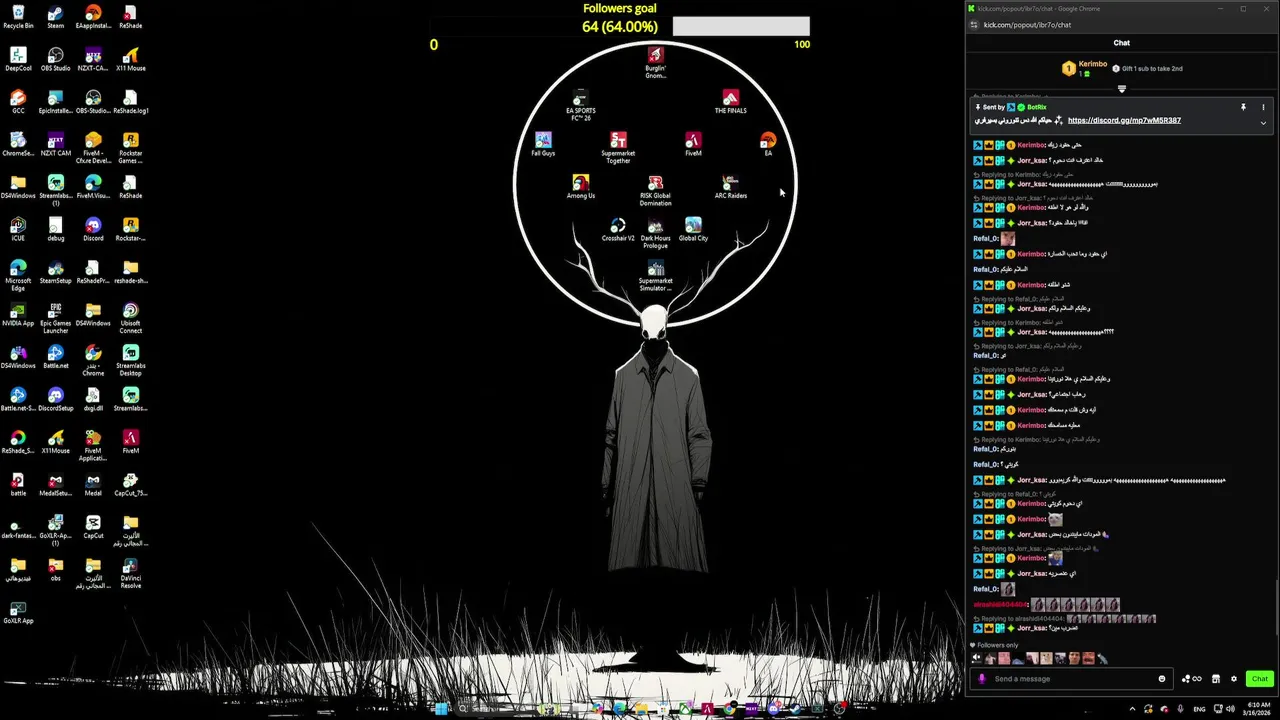Open the Battle.net desktop shortcut

tap(55, 357)
